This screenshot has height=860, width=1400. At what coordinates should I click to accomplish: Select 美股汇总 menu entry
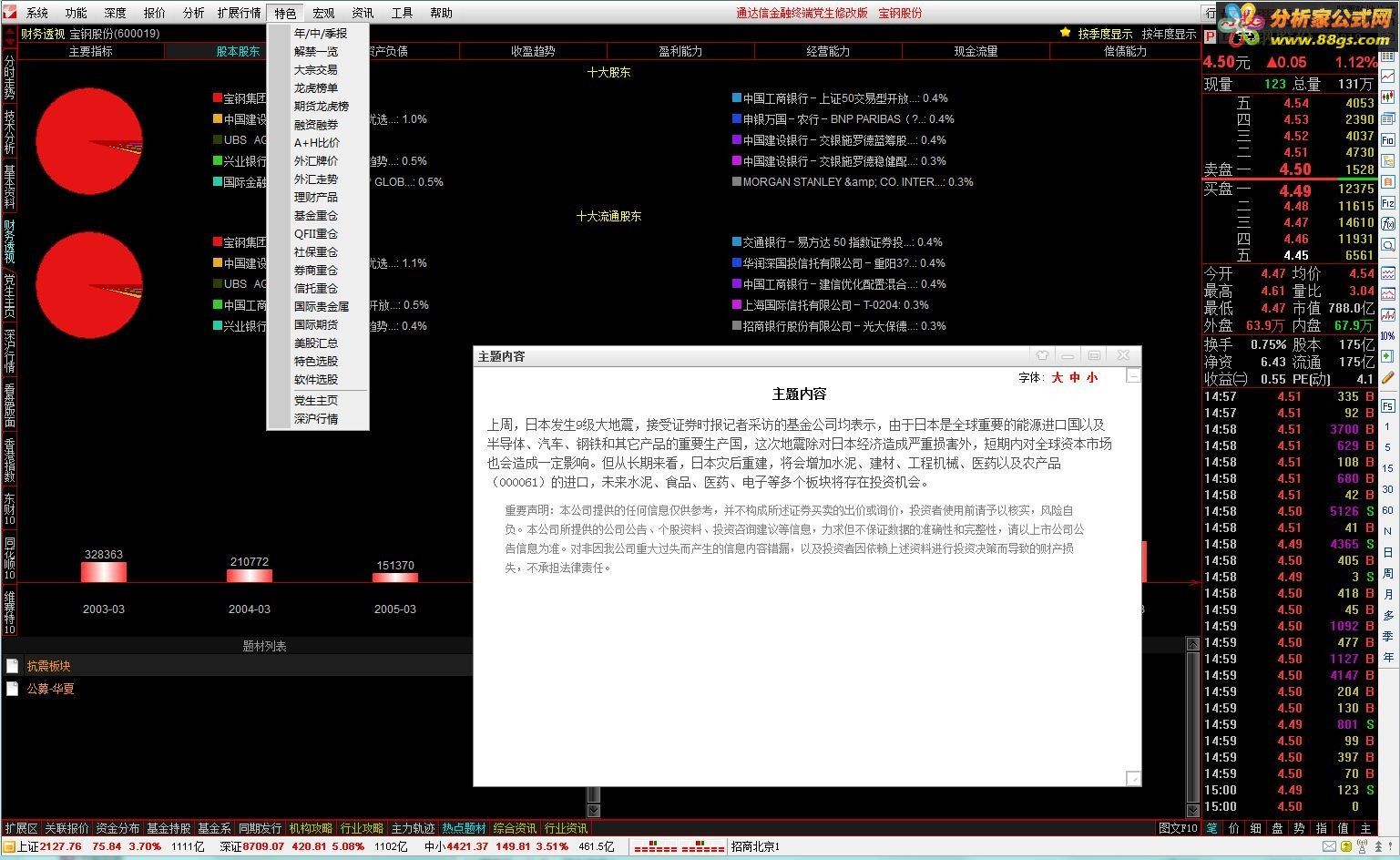[316, 343]
